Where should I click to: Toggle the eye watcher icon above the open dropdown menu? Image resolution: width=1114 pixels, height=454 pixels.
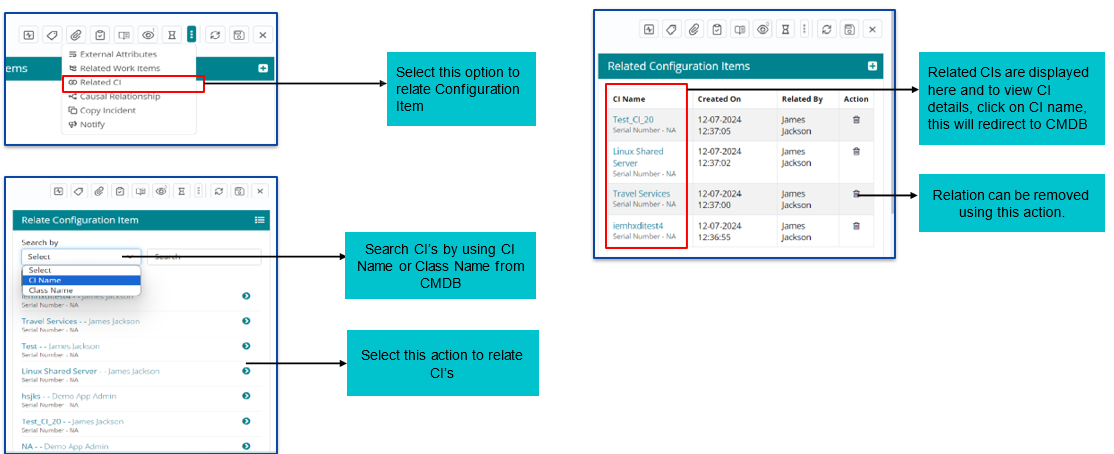148,34
